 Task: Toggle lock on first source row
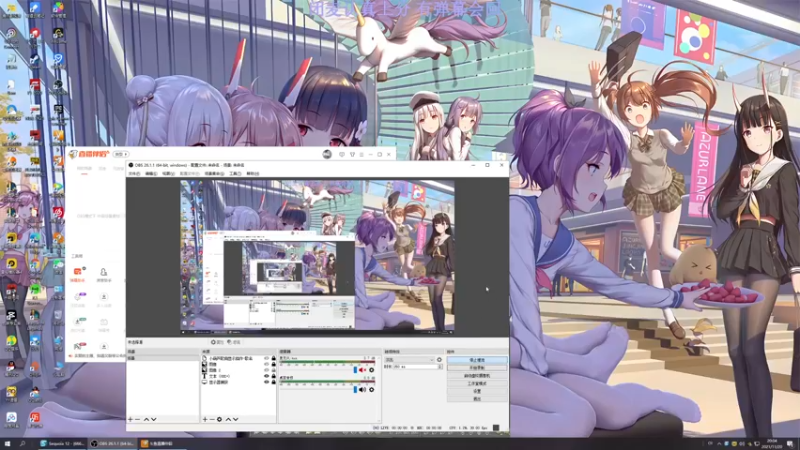click(273, 359)
